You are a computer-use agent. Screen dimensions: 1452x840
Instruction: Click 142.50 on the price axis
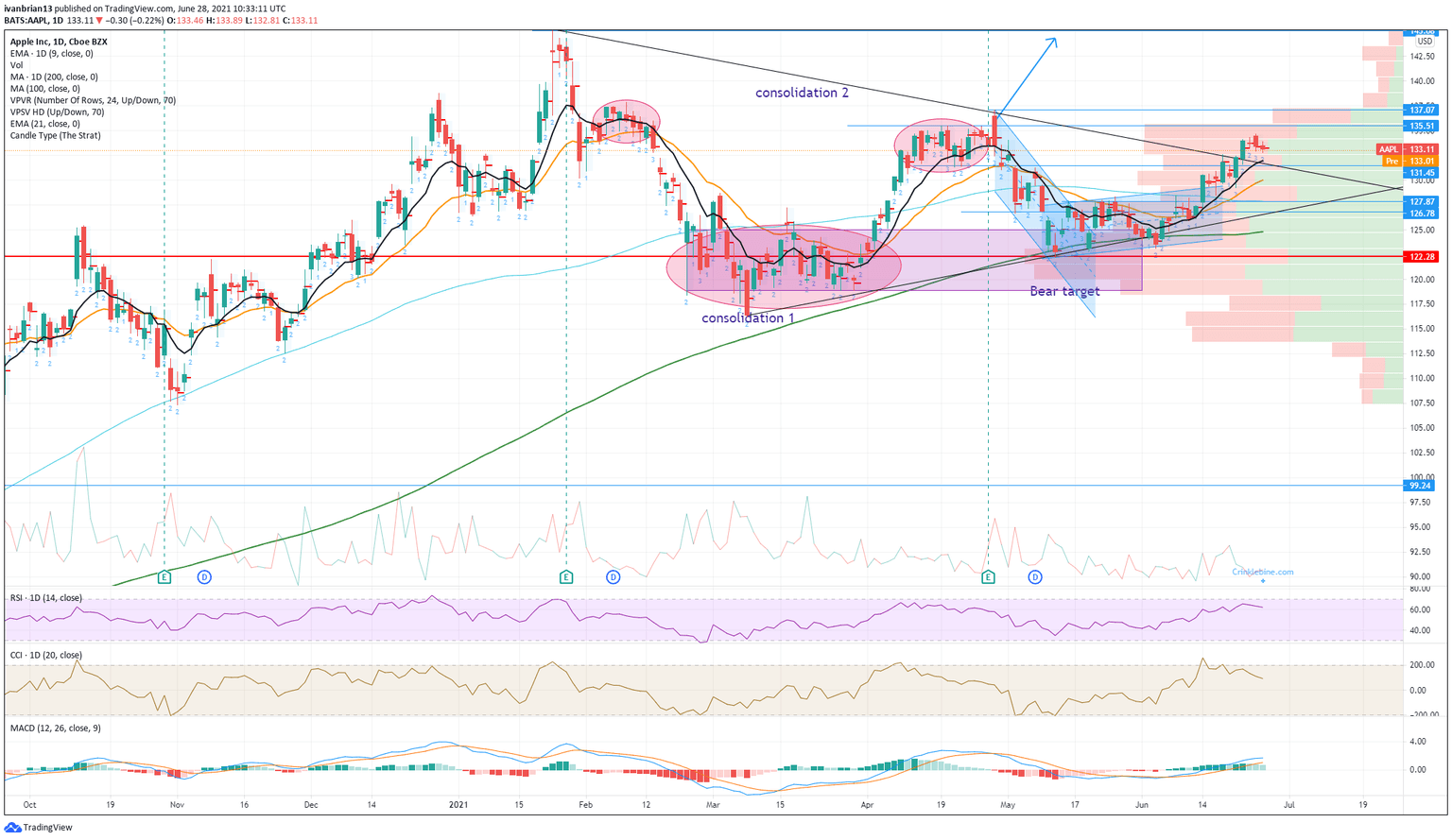(x=1422, y=57)
